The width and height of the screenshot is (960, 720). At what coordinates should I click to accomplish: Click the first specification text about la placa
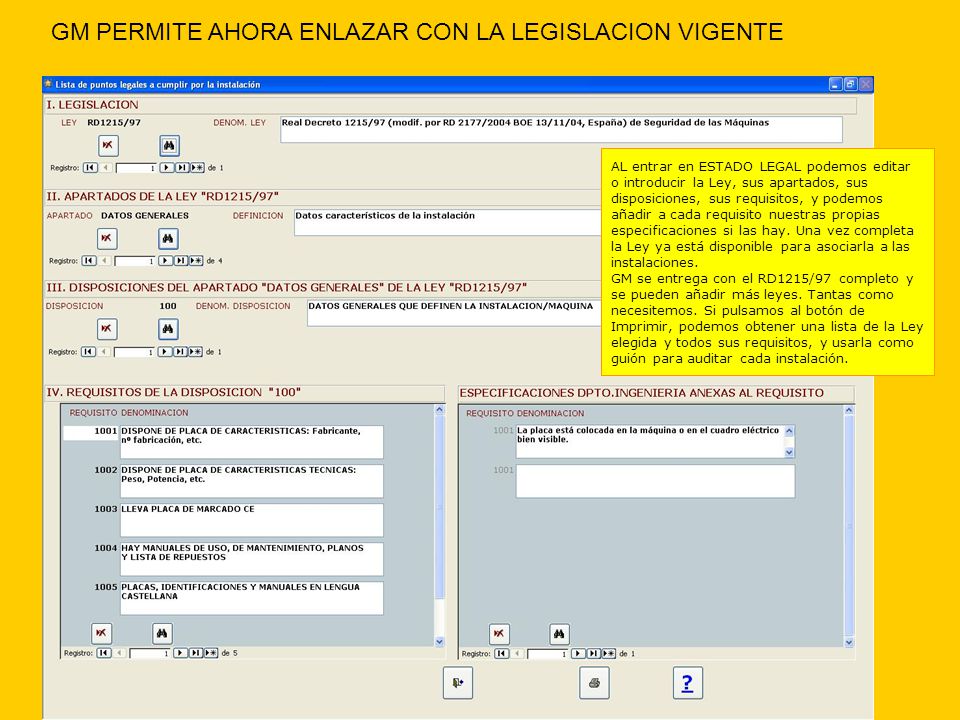pos(650,441)
